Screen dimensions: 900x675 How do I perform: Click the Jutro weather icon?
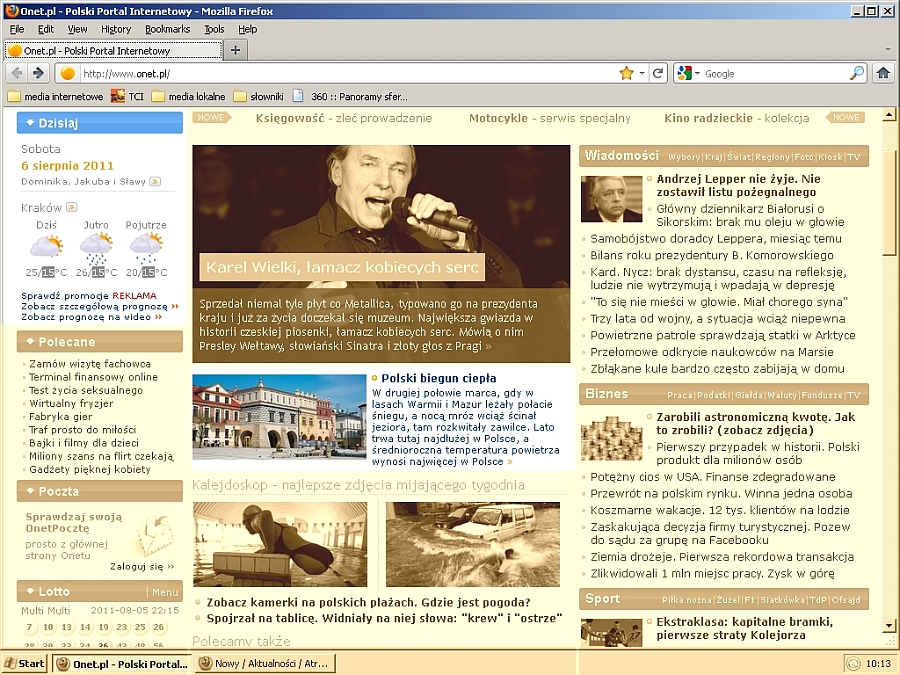(x=96, y=247)
